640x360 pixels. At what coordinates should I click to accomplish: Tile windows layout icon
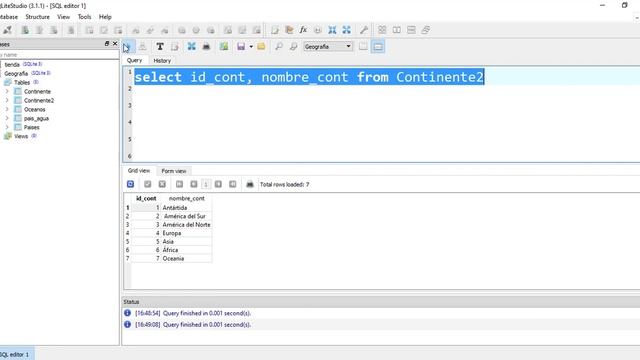[382, 30]
